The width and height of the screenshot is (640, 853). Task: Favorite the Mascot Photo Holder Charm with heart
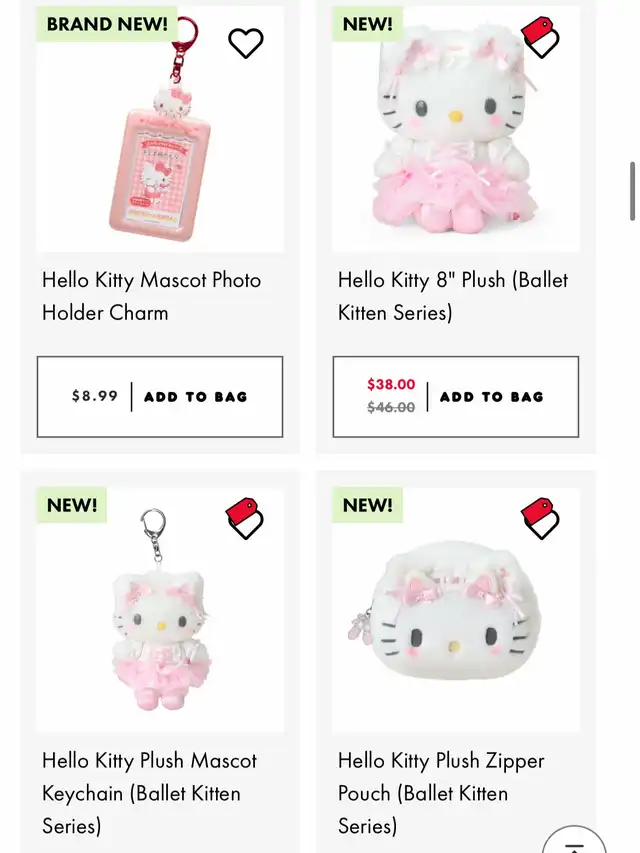pos(245,43)
